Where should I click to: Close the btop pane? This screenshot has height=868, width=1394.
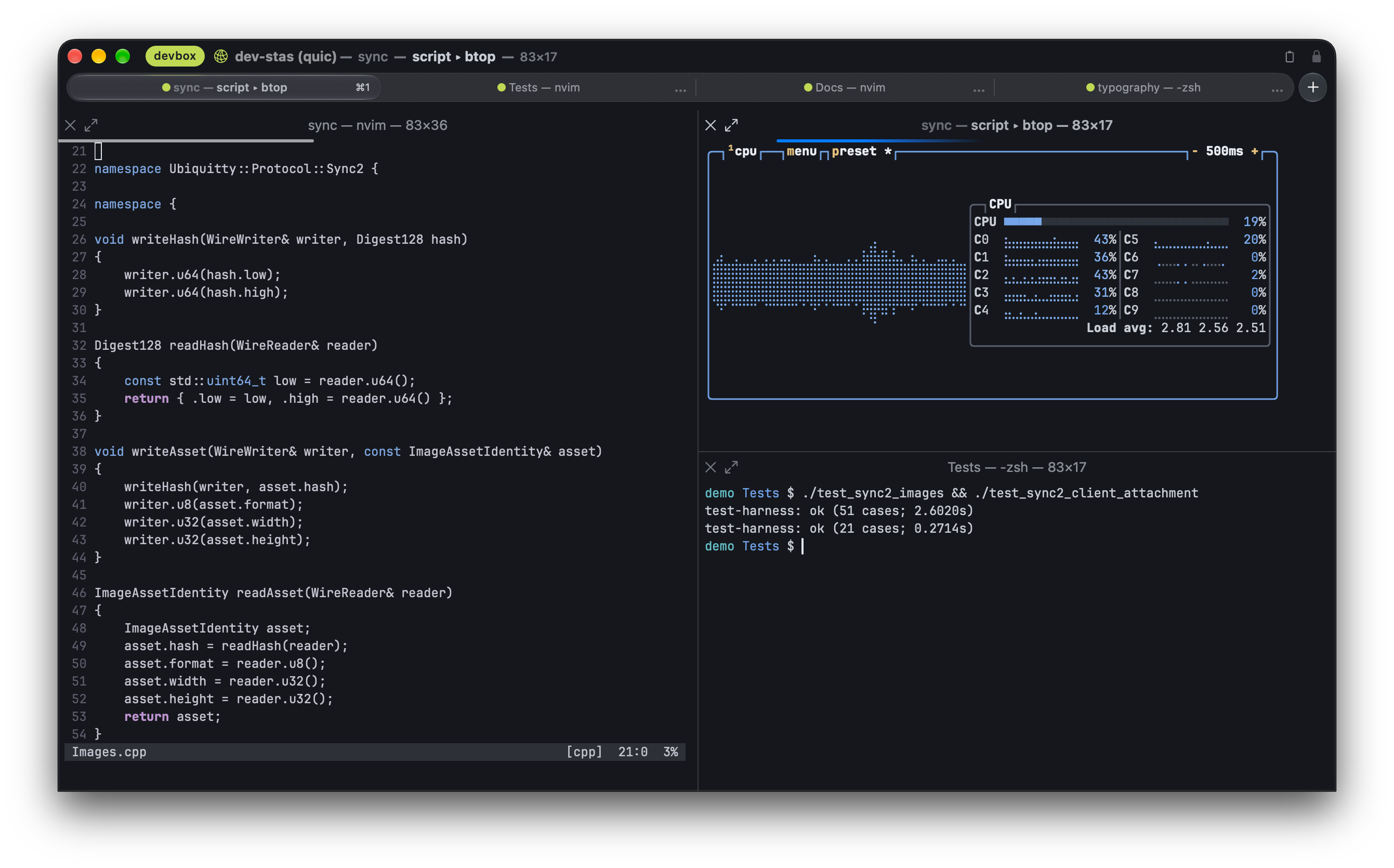click(x=711, y=125)
